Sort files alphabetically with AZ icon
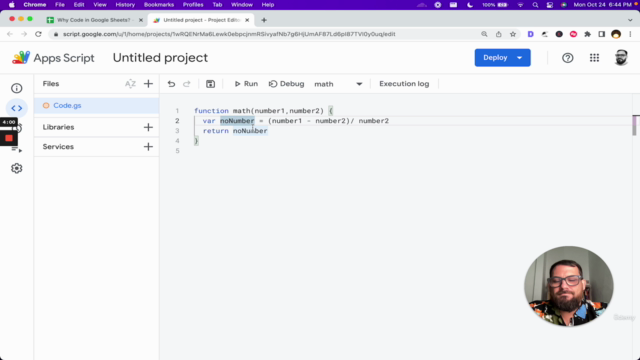The image size is (640, 360). (x=130, y=84)
